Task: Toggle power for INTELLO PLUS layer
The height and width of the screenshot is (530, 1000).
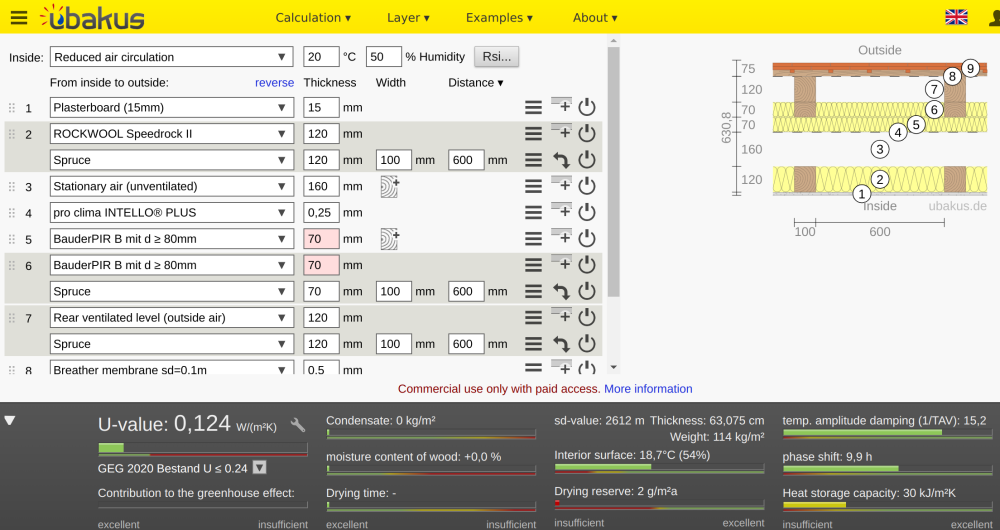Action: 587,212
